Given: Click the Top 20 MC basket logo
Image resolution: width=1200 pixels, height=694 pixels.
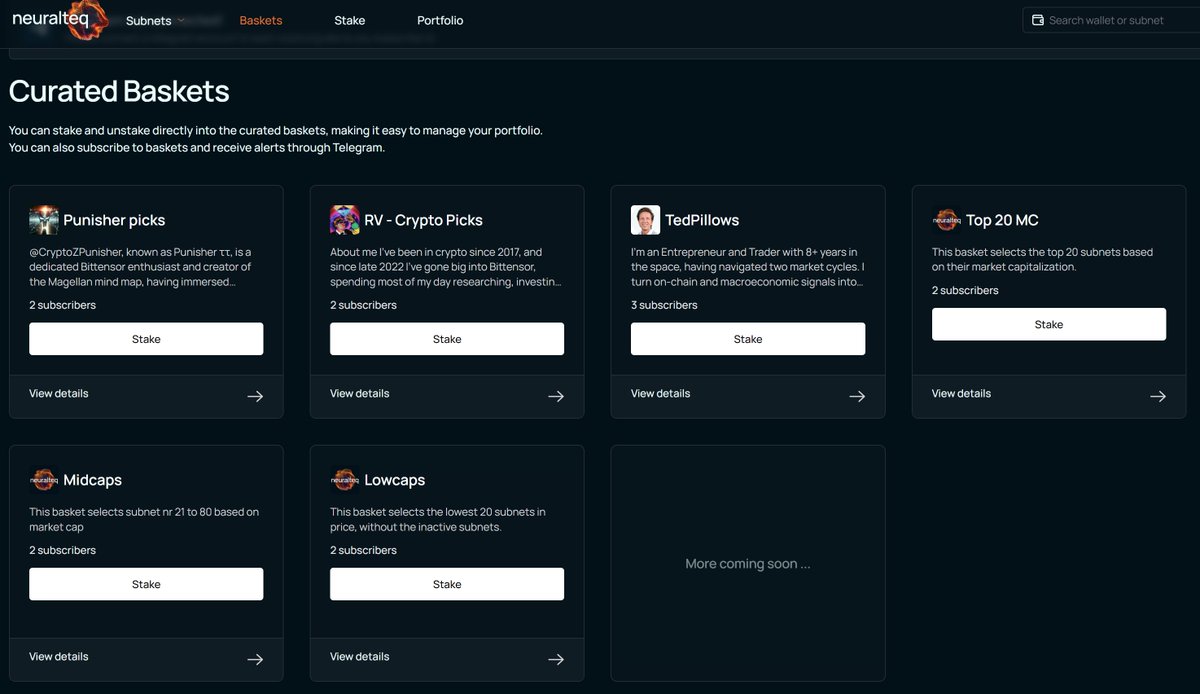Looking at the screenshot, I should pyautogui.click(x=946, y=220).
